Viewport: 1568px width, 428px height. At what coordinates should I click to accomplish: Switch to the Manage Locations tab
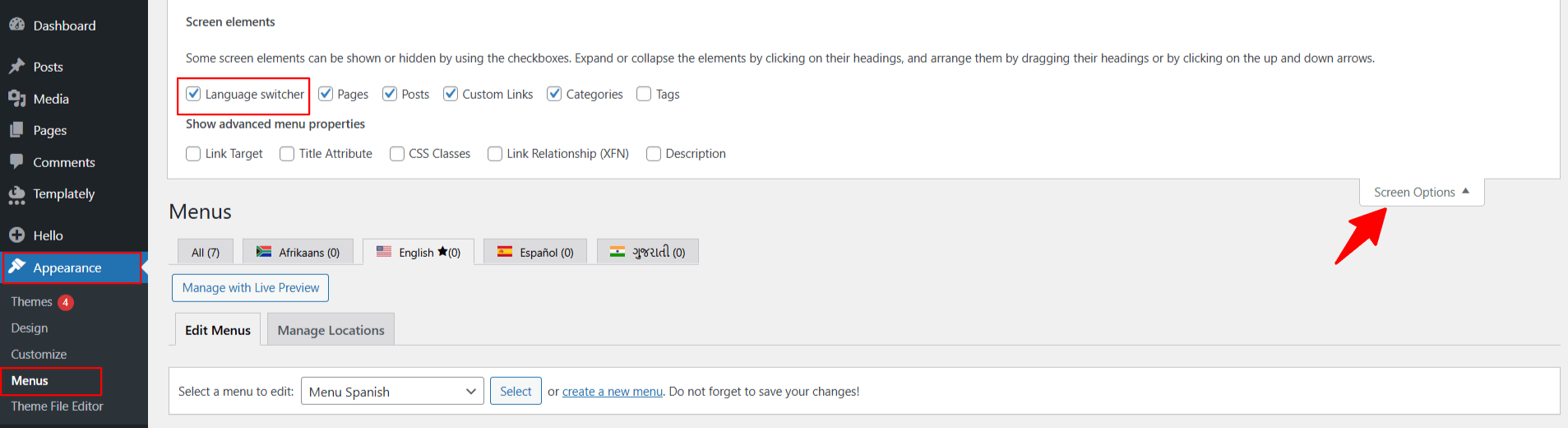tap(331, 330)
